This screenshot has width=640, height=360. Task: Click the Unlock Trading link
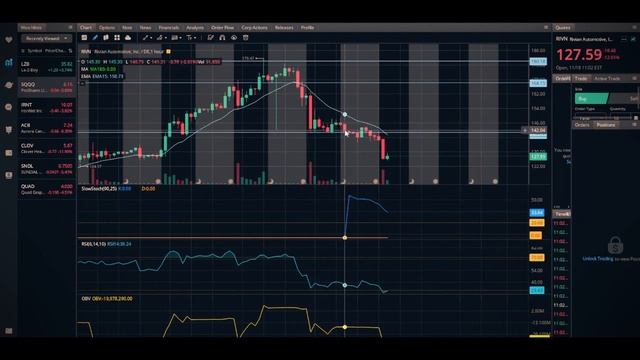[598, 259]
